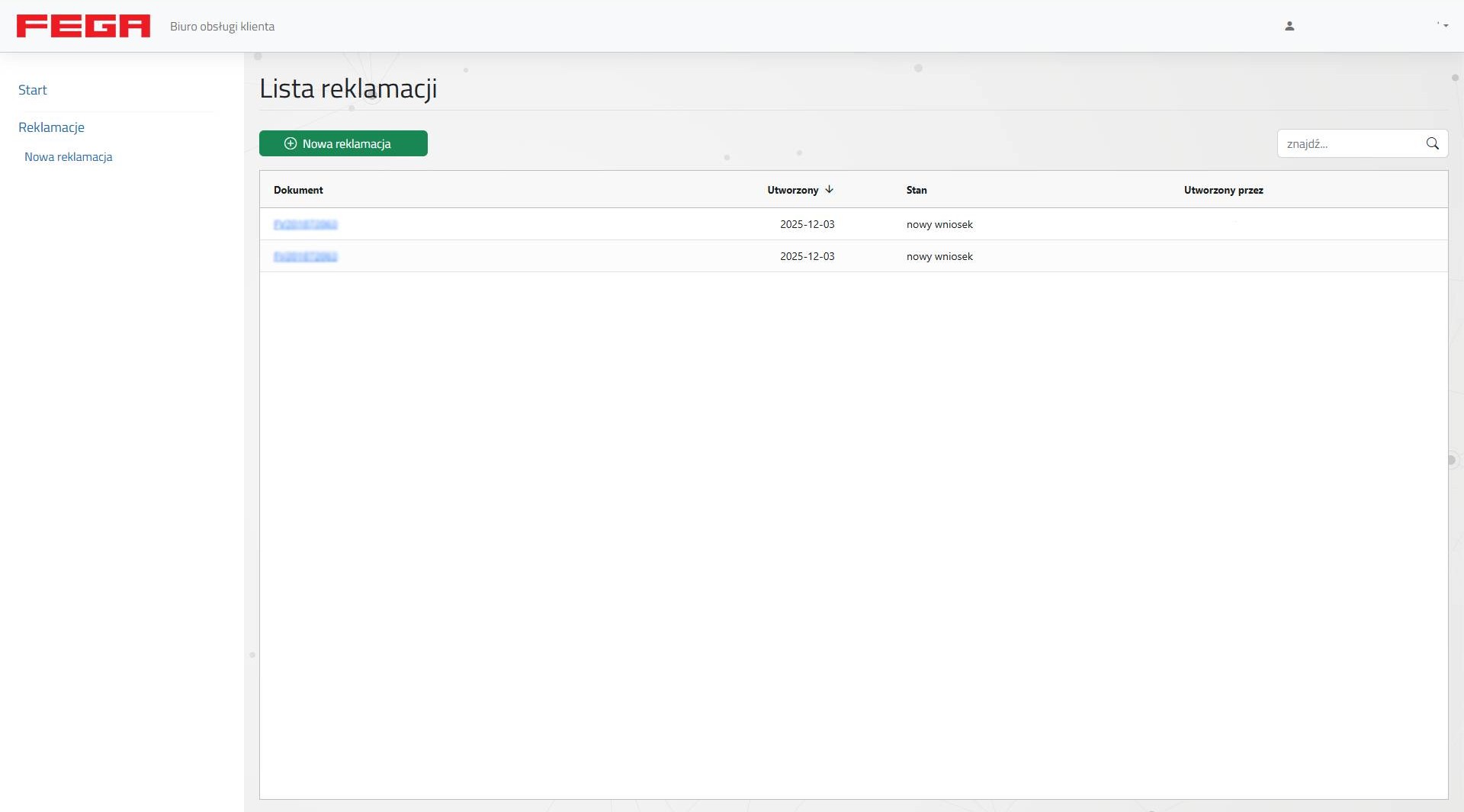
Task: Click the green 'Nowa reklamacja' button
Action: [x=343, y=143]
